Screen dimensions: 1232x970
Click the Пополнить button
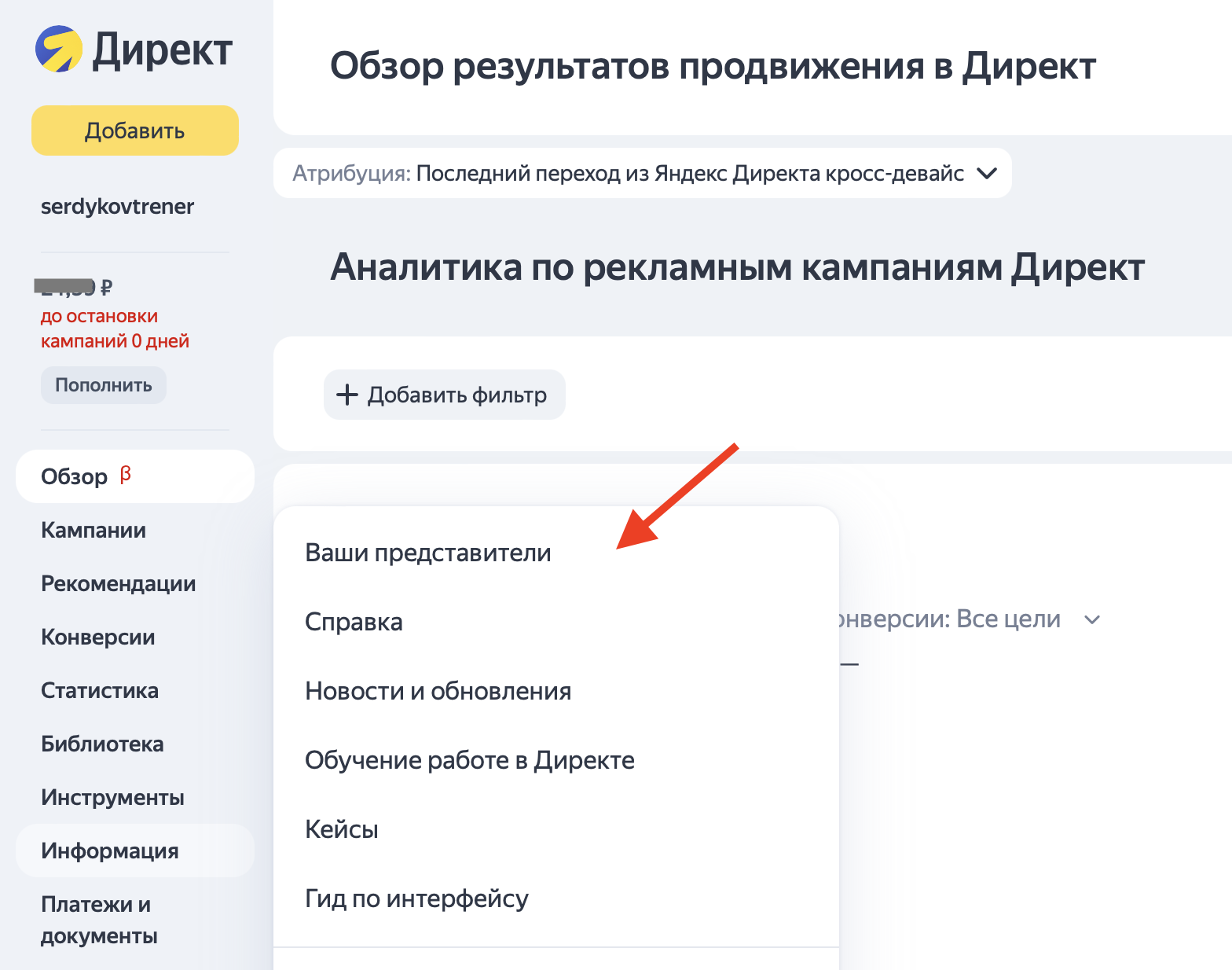click(104, 385)
